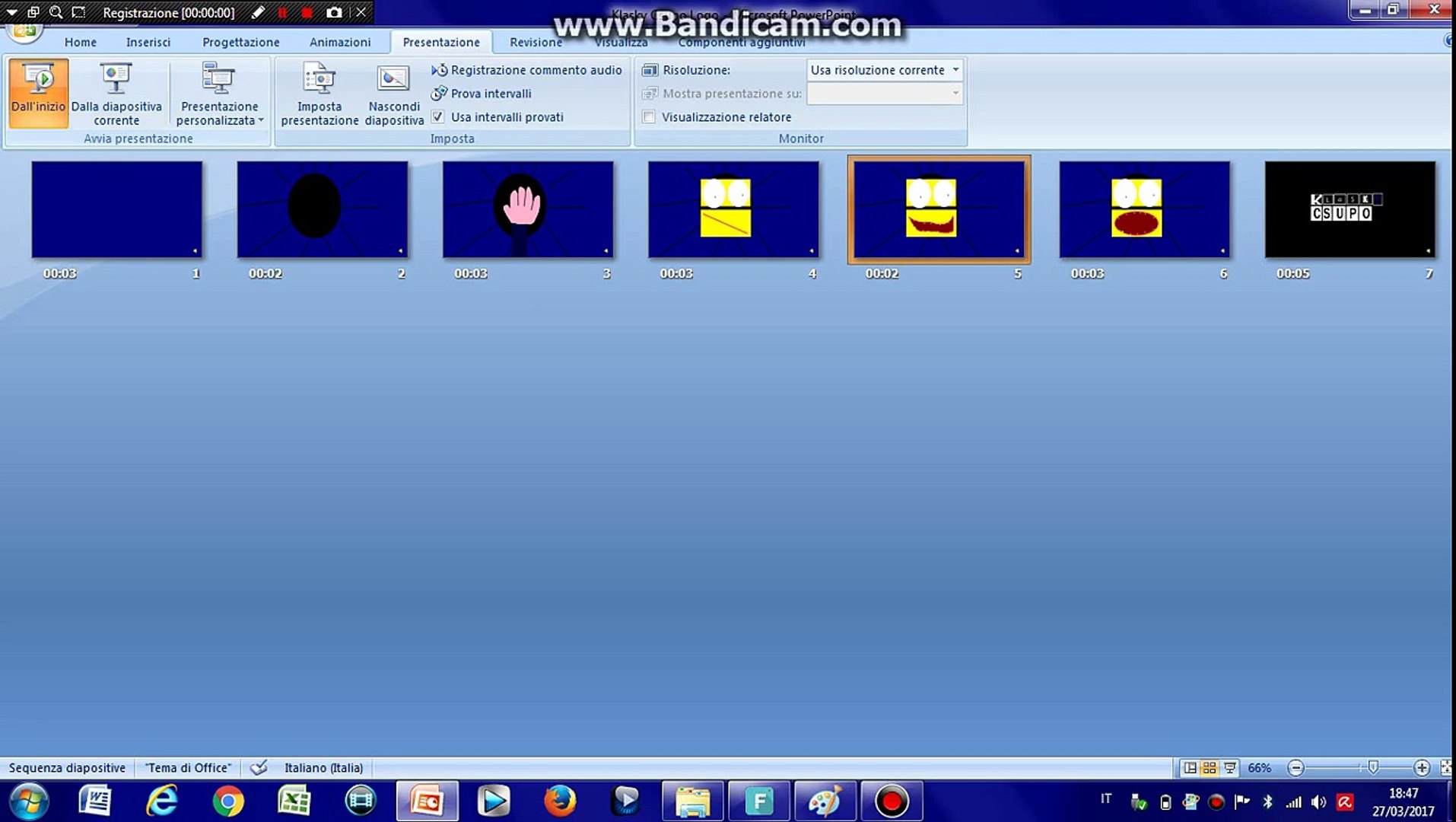Open the Revisione tab

(x=536, y=43)
